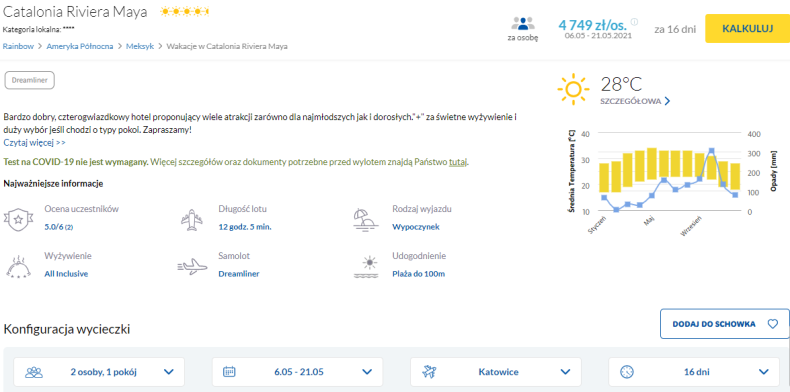The width and height of the screenshot is (790, 392).
Task: Open the 6.05 - 21.05 date dropdown
Action: [x=297, y=372]
